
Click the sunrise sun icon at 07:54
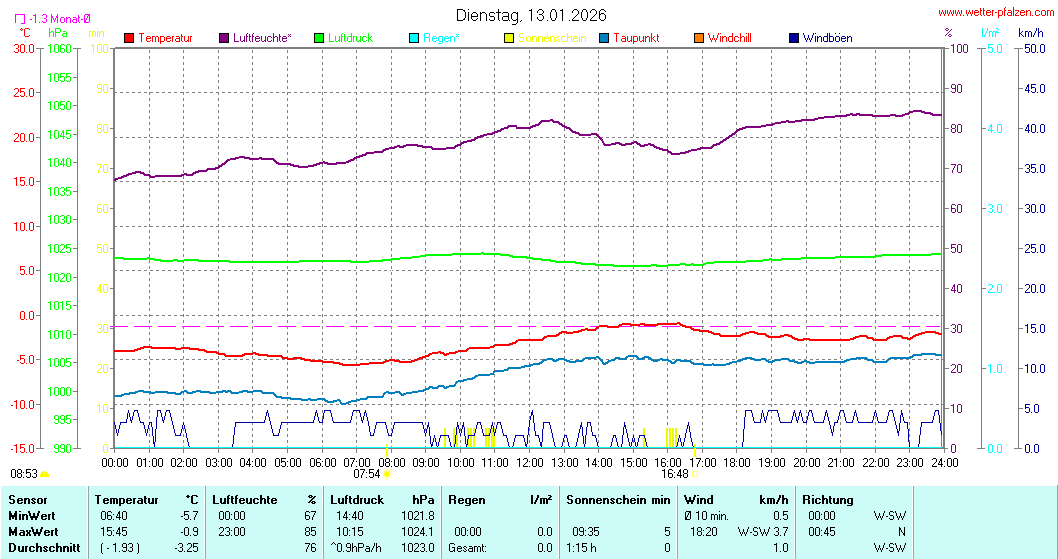point(387,474)
